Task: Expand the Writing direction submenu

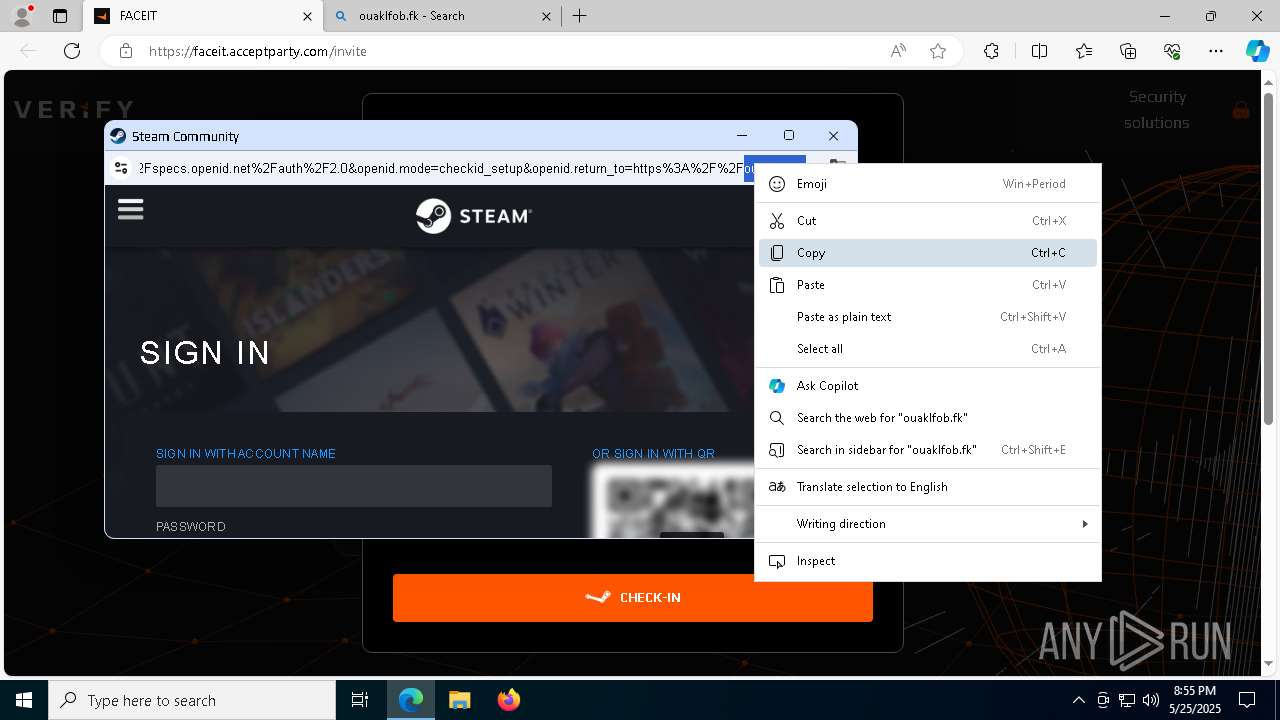Action: click(928, 524)
